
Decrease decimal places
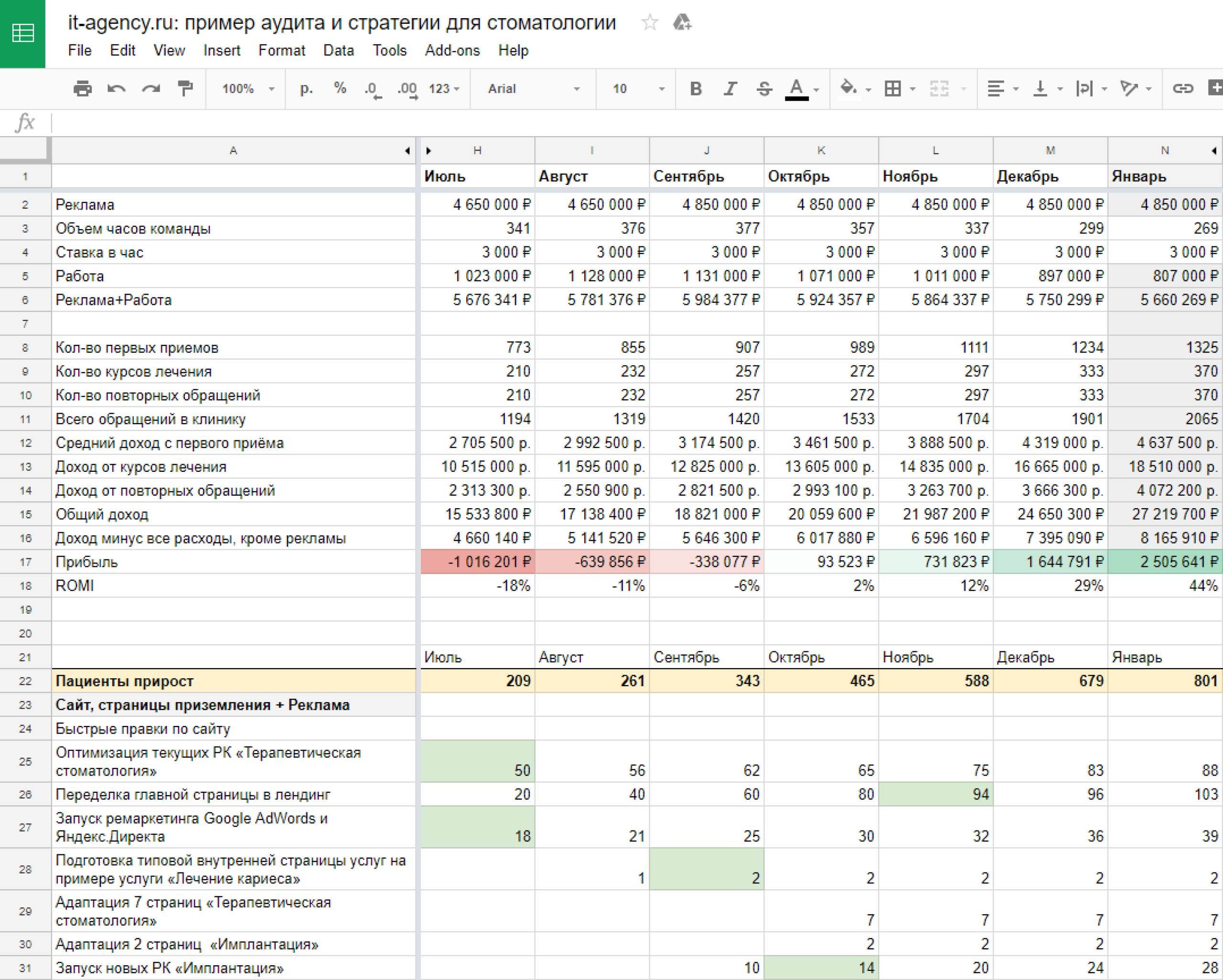[373, 89]
